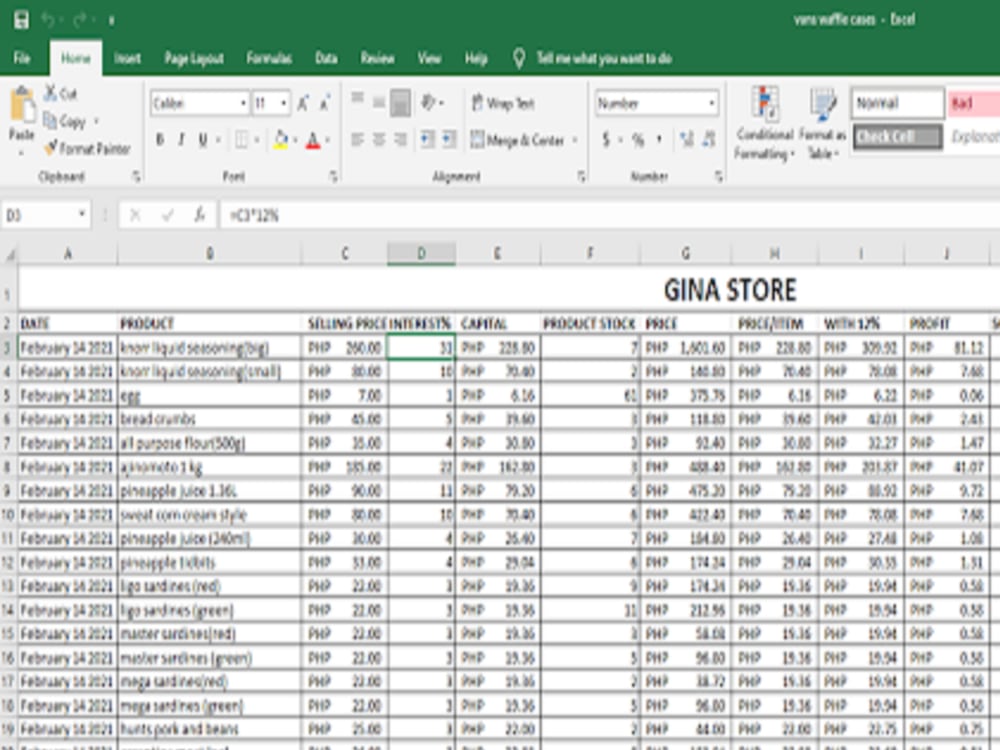This screenshot has width=1000, height=750.
Task: Click the Redo arrow icon
Action: point(79,20)
